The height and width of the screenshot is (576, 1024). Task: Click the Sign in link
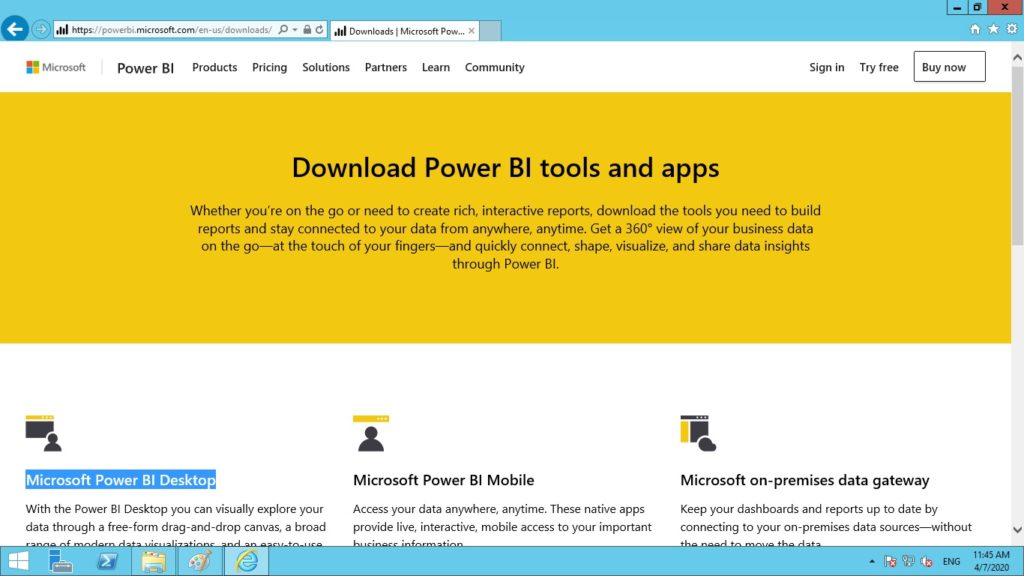tap(826, 67)
